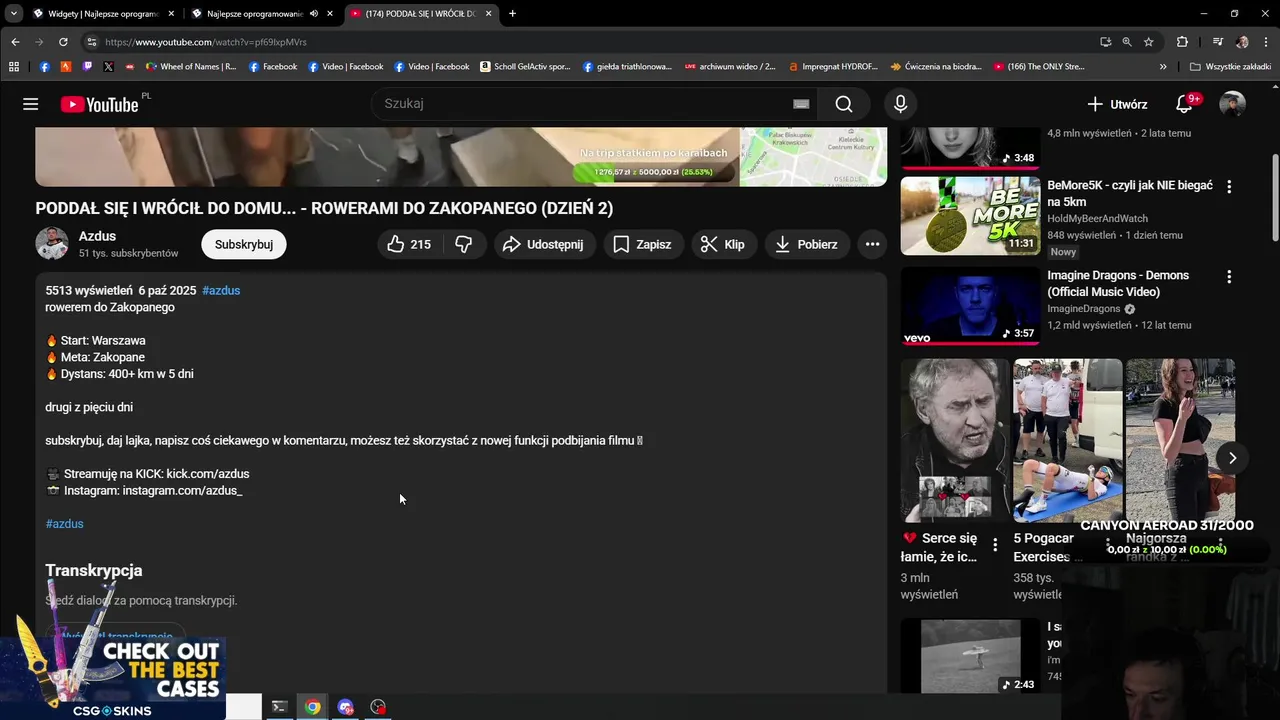Open the account avatar menu

coord(1232,104)
